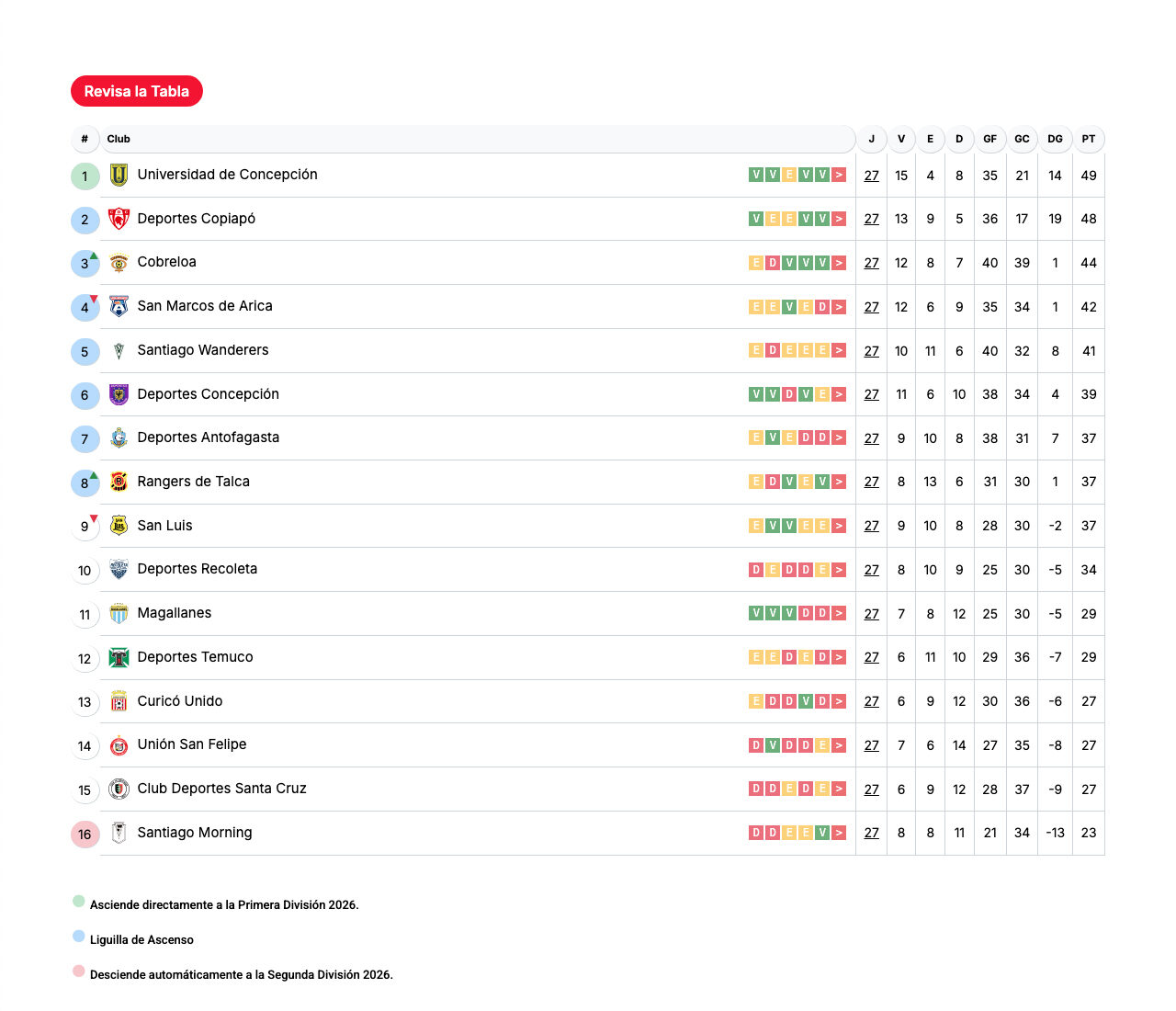Click the Club column header
The width and height of the screenshot is (1176, 1011).
[117, 139]
